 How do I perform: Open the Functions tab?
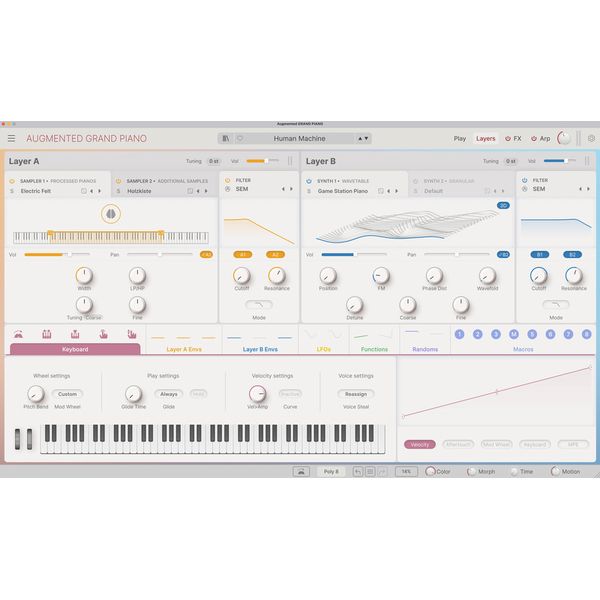(x=374, y=349)
